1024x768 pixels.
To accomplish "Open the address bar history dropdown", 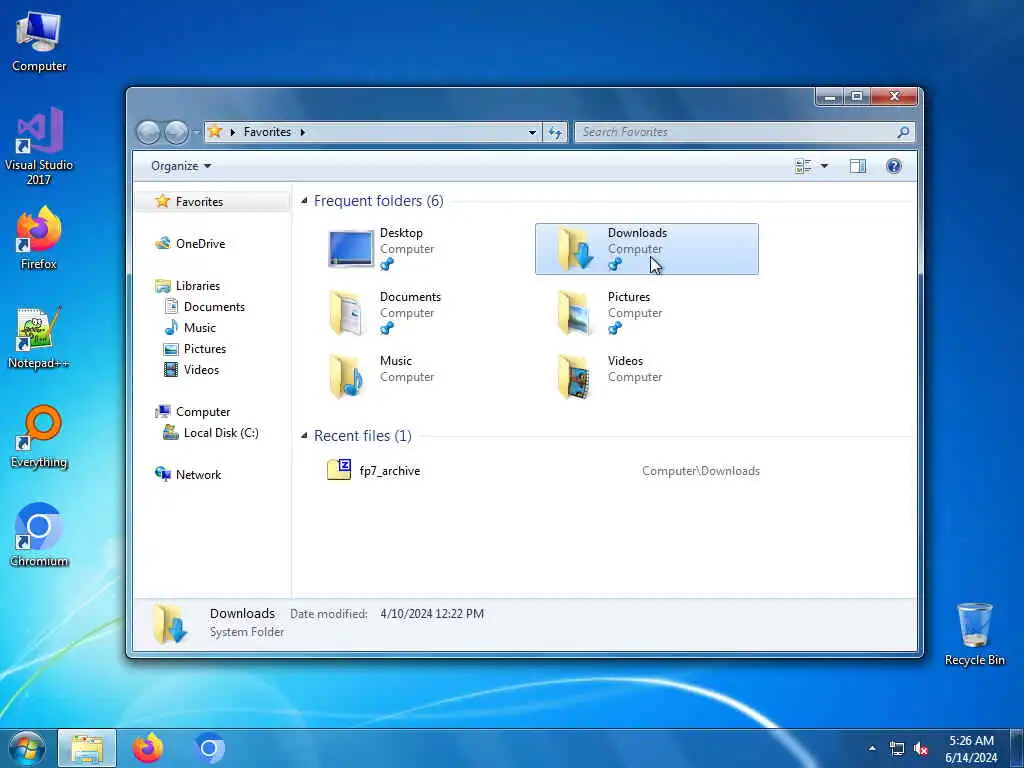I will [532, 133].
